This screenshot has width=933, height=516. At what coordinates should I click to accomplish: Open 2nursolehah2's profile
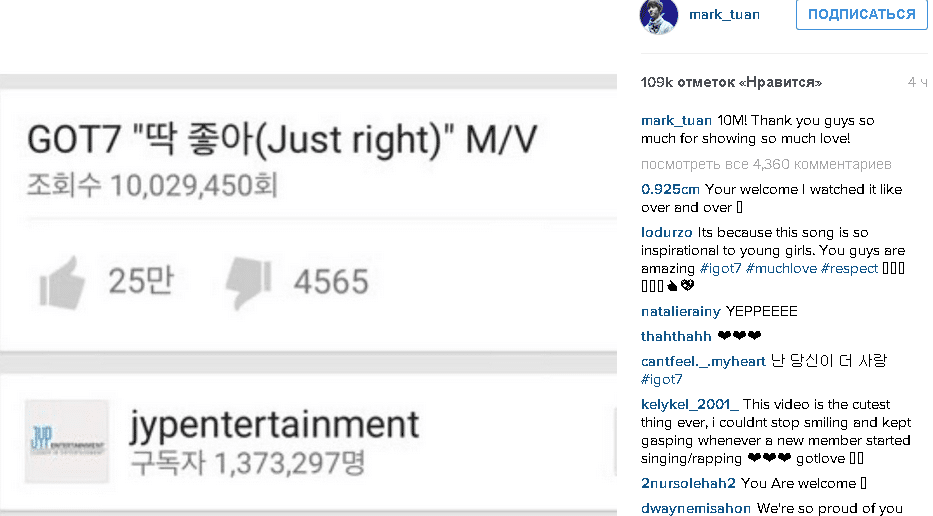point(688,483)
